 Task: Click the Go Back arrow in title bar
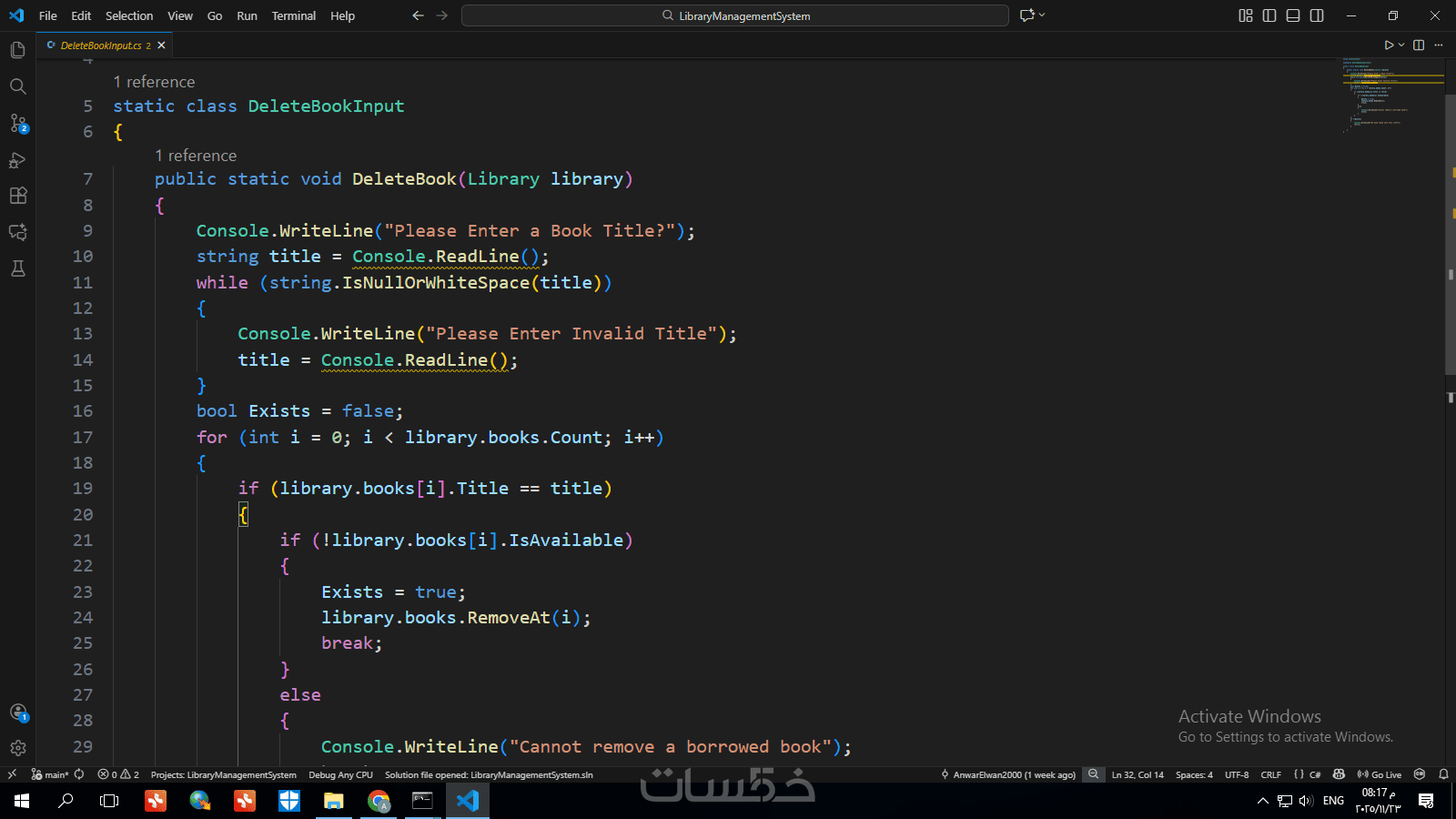418,15
